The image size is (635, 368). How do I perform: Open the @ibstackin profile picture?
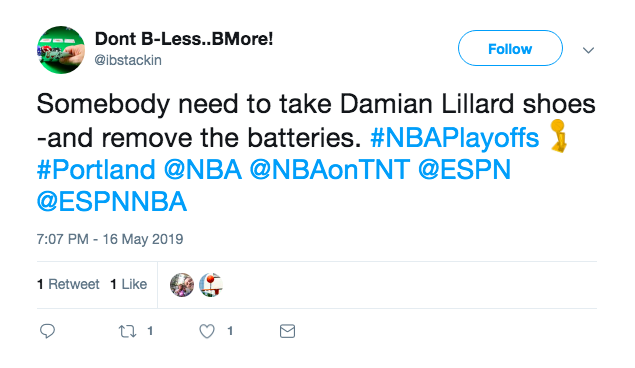click(x=61, y=50)
